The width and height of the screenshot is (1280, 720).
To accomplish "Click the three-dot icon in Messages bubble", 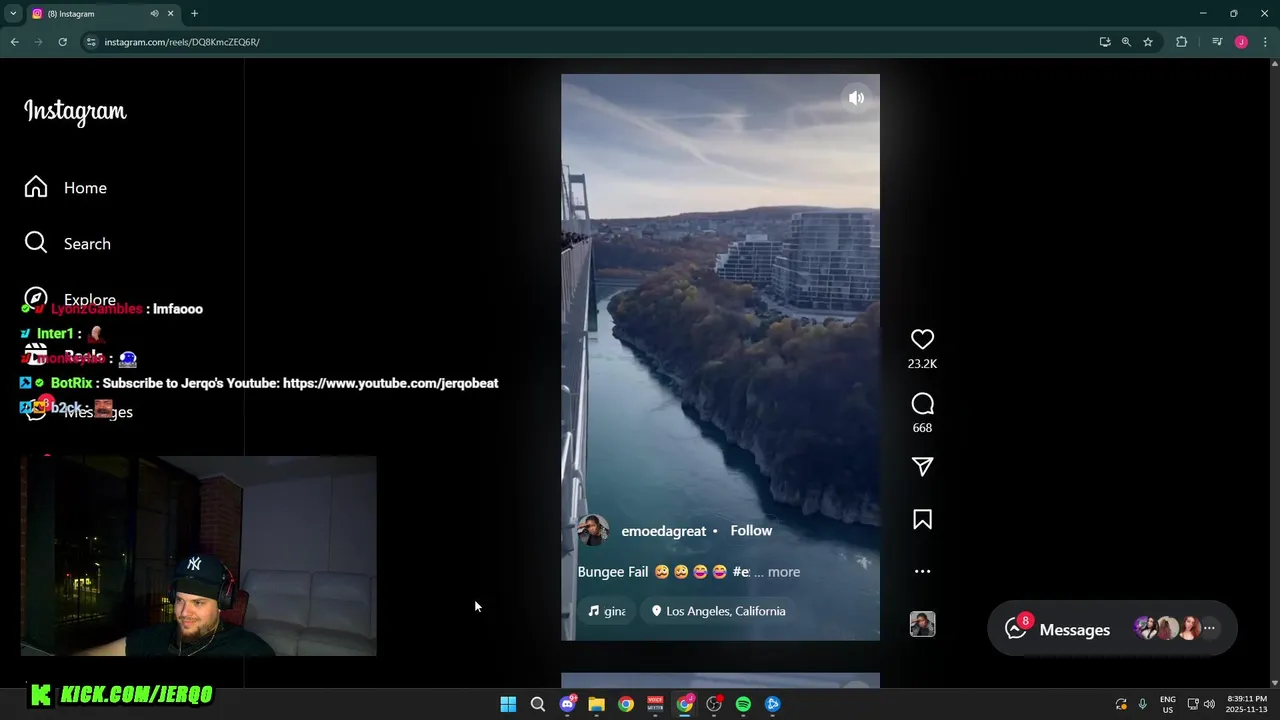I will click(1209, 628).
